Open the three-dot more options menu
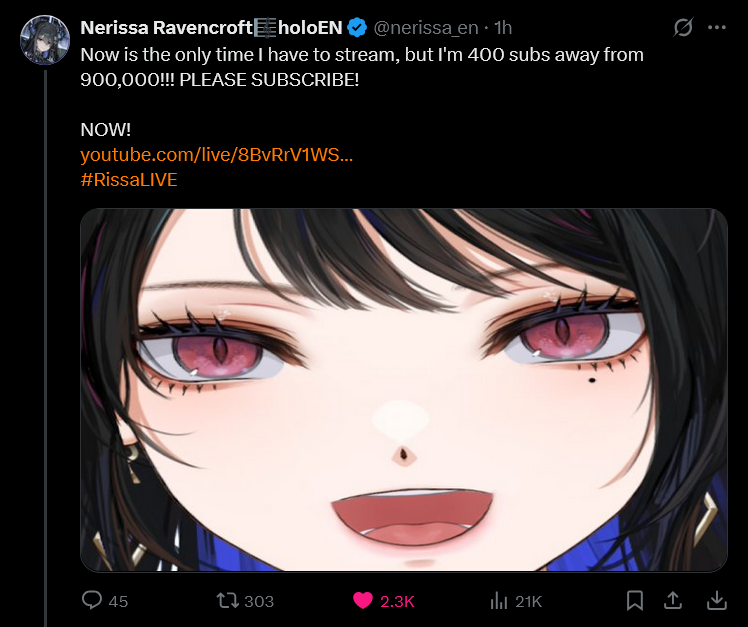748x627 pixels. pos(717,28)
